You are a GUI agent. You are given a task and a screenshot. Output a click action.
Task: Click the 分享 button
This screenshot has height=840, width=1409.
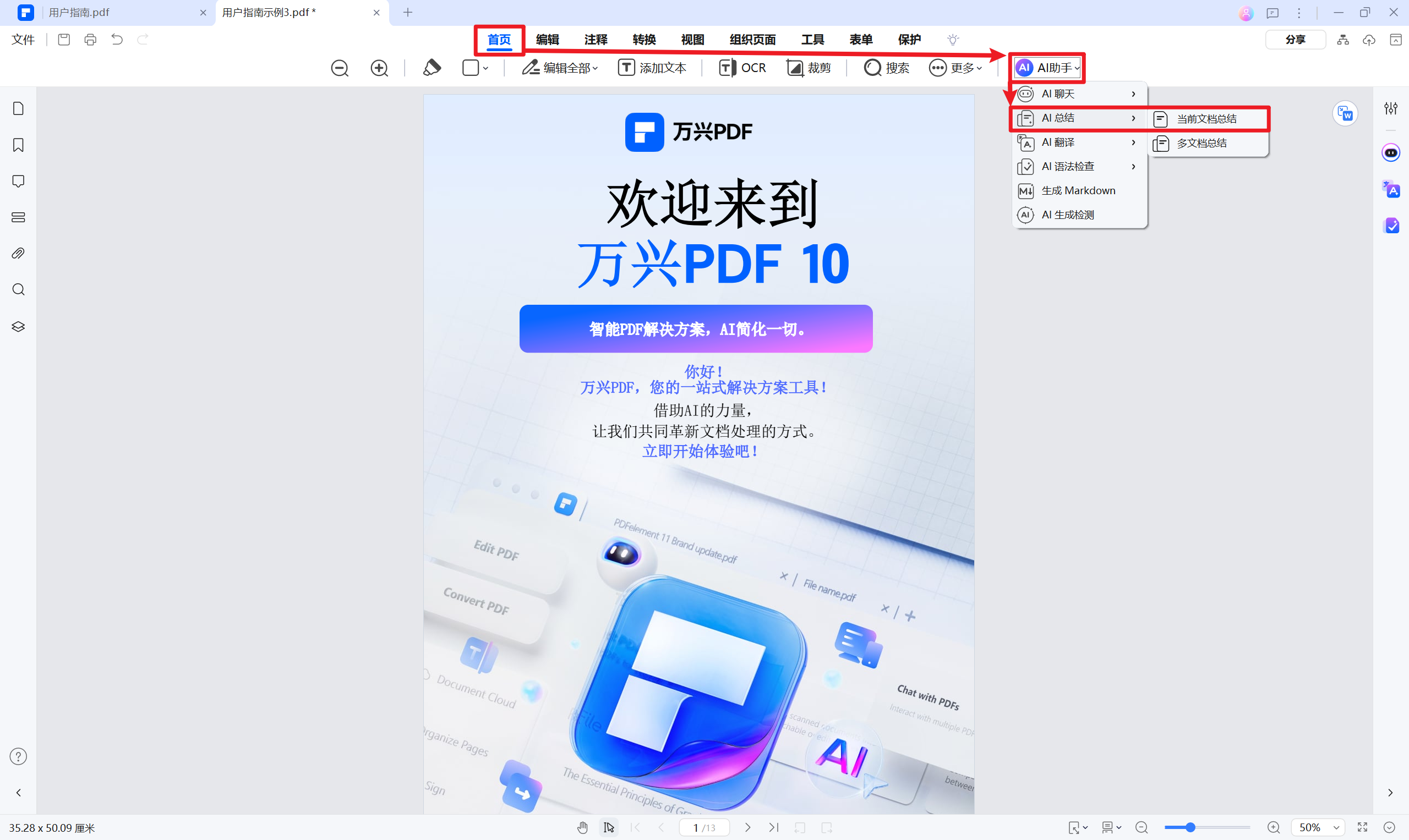pyautogui.click(x=1295, y=39)
